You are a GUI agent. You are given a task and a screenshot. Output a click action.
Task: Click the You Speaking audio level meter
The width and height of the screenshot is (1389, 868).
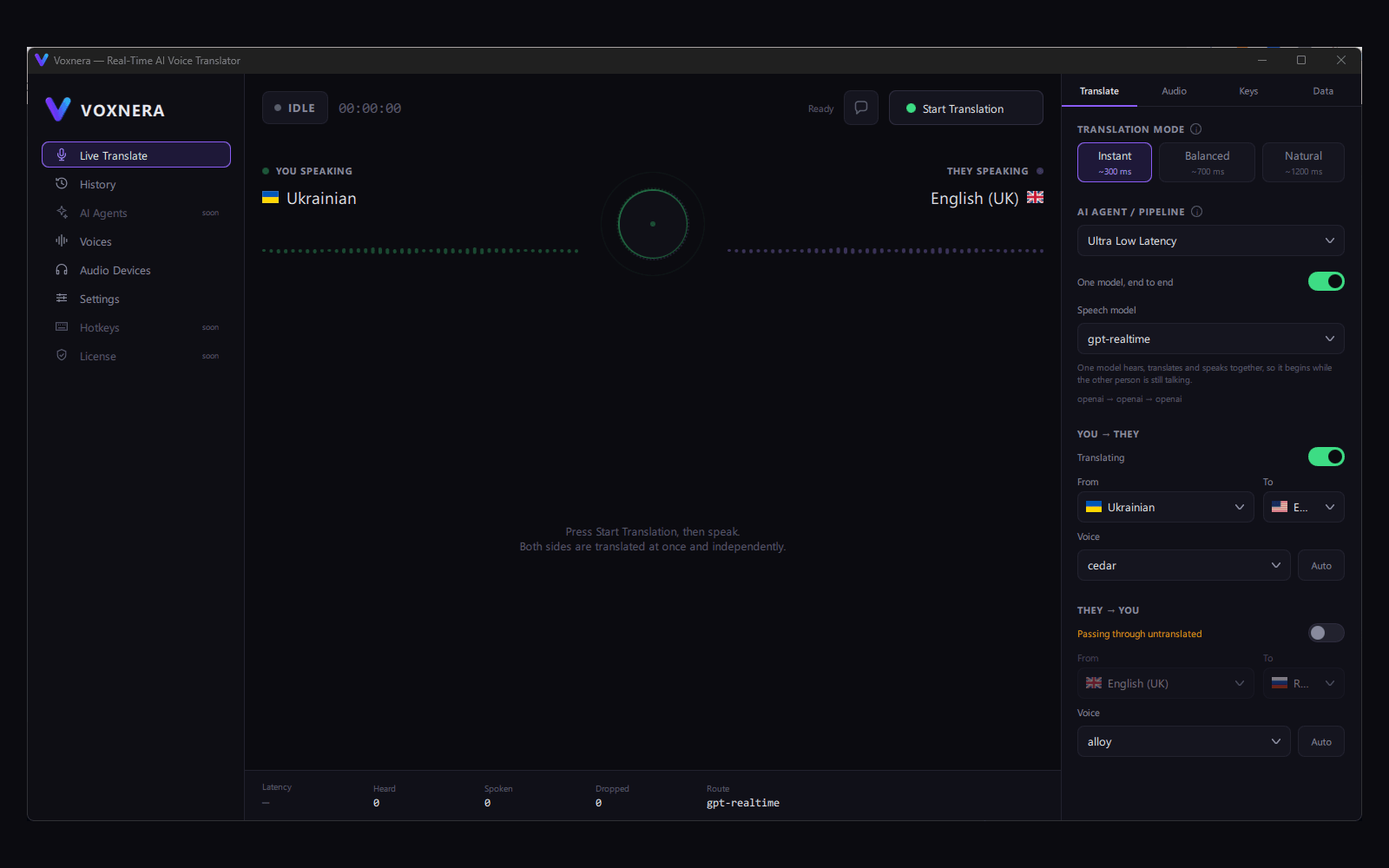tap(420, 251)
